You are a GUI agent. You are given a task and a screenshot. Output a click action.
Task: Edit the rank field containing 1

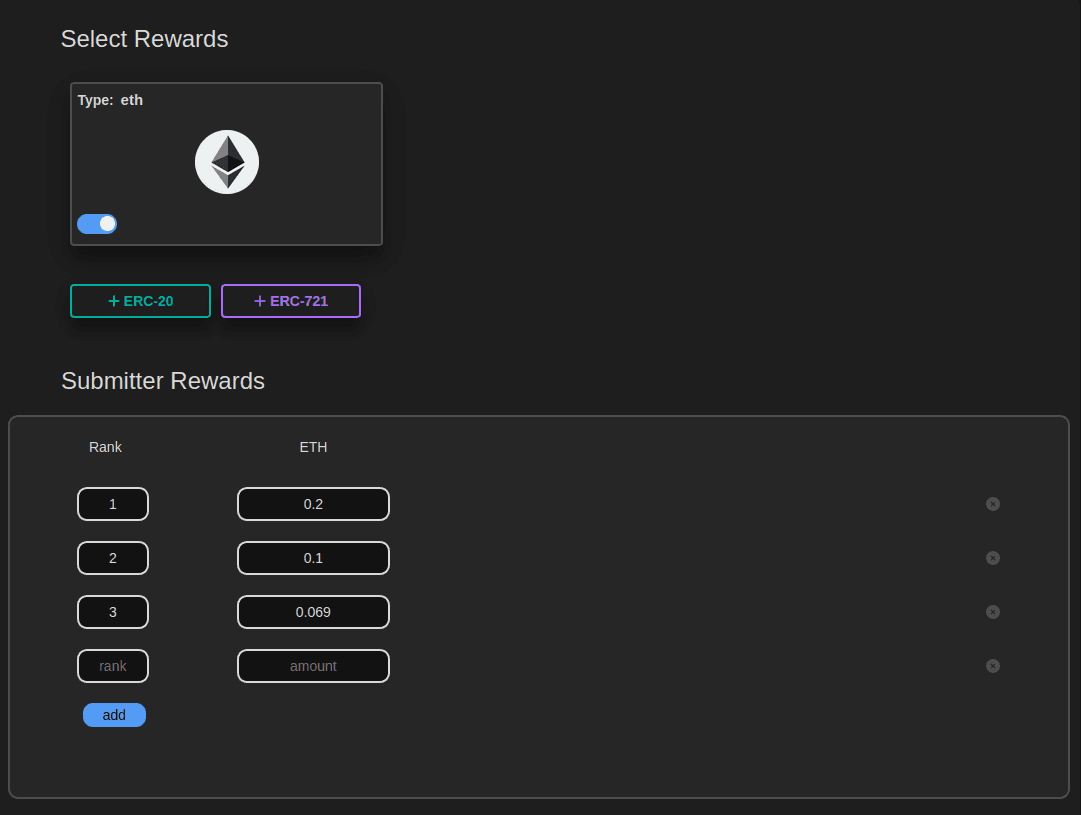(x=113, y=504)
